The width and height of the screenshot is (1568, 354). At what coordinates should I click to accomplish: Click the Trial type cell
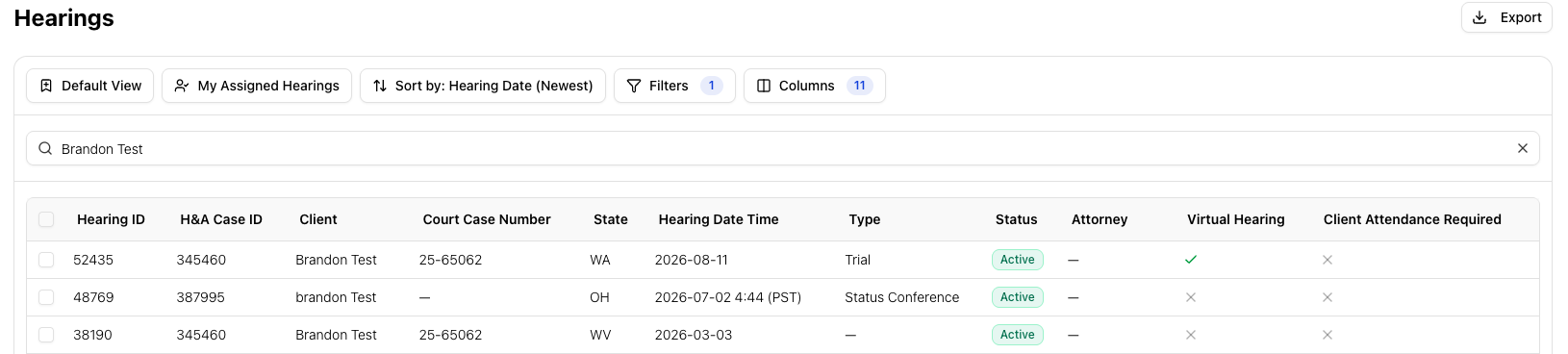(857, 260)
